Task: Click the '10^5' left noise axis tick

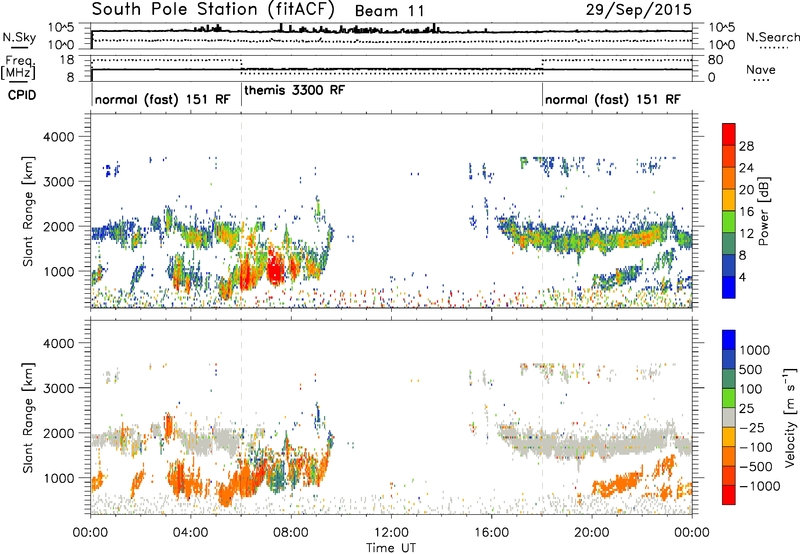Action: [61, 27]
